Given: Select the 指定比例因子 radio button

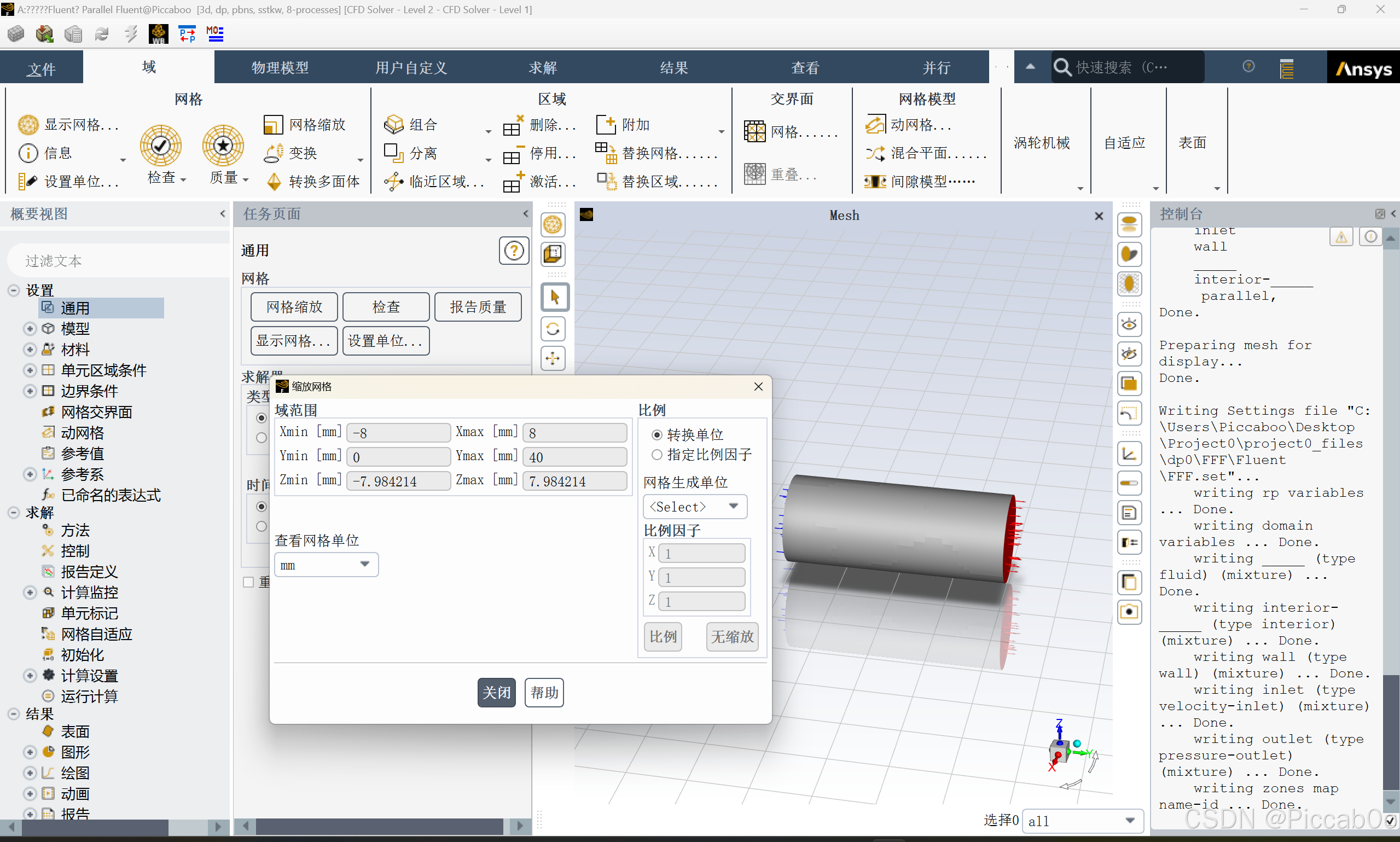Looking at the screenshot, I should tap(657, 455).
